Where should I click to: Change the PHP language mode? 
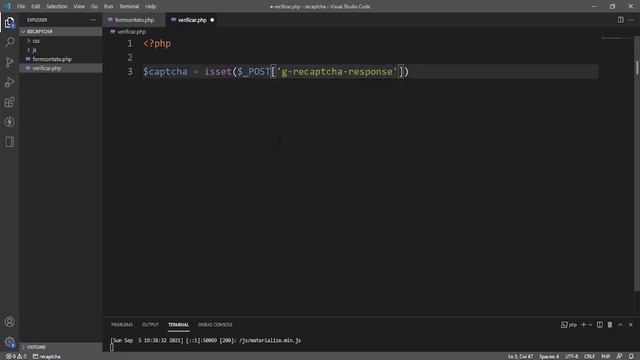pyautogui.click(x=606, y=356)
